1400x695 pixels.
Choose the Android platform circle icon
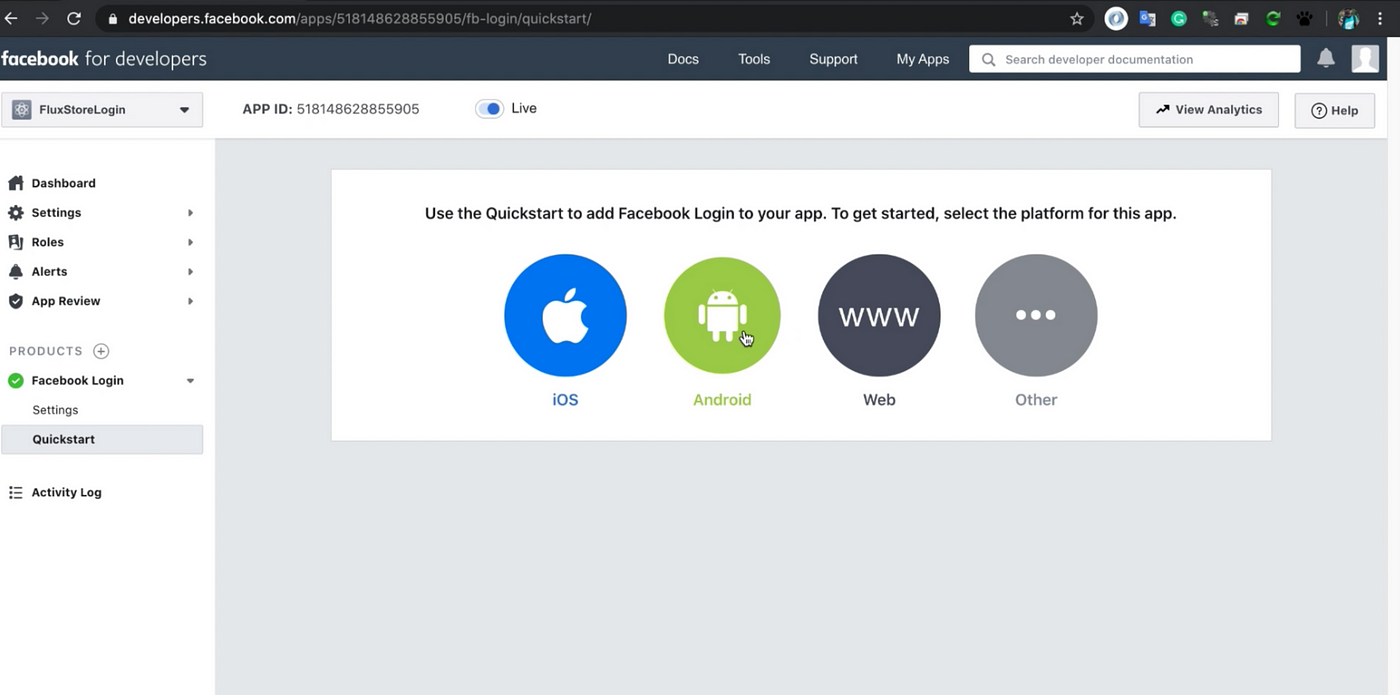tap(722, 315)
